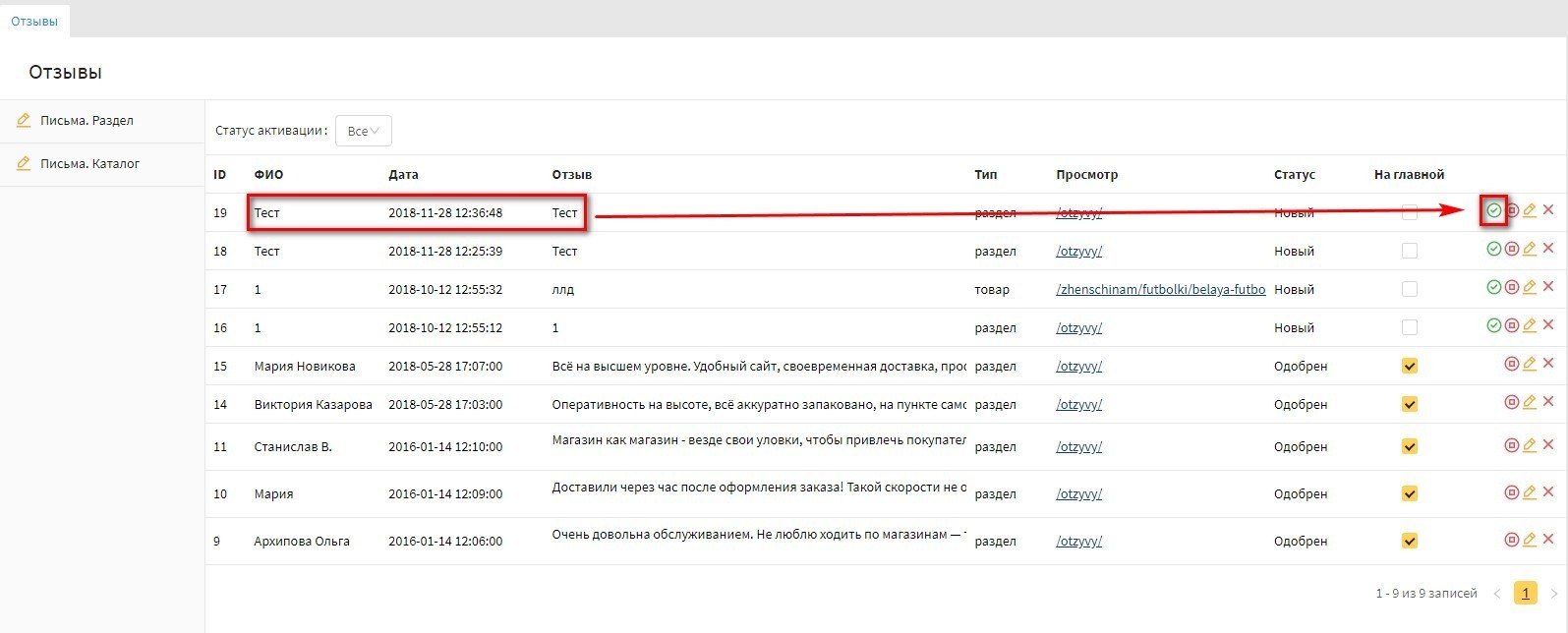Edit Архипова Ольга's review with pencil icon
The width and height of the screenshot is (1568, 633).
pyautogui.click(x=1530, y=540)
